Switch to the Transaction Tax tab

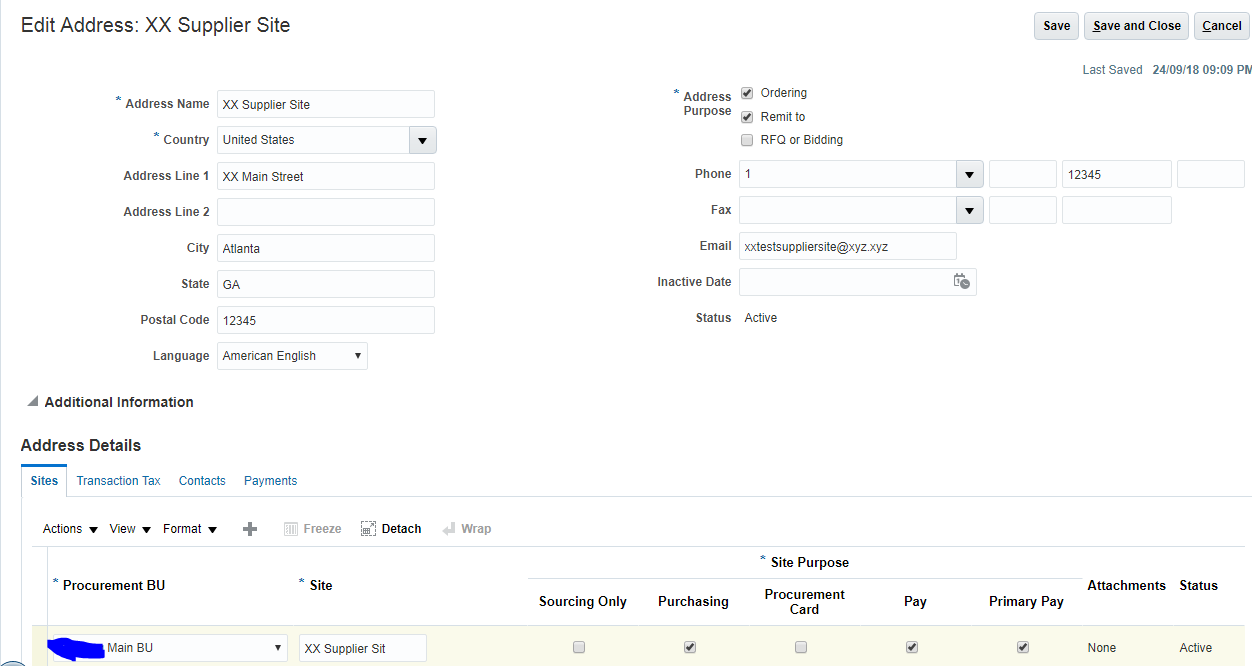click(118, 481)
